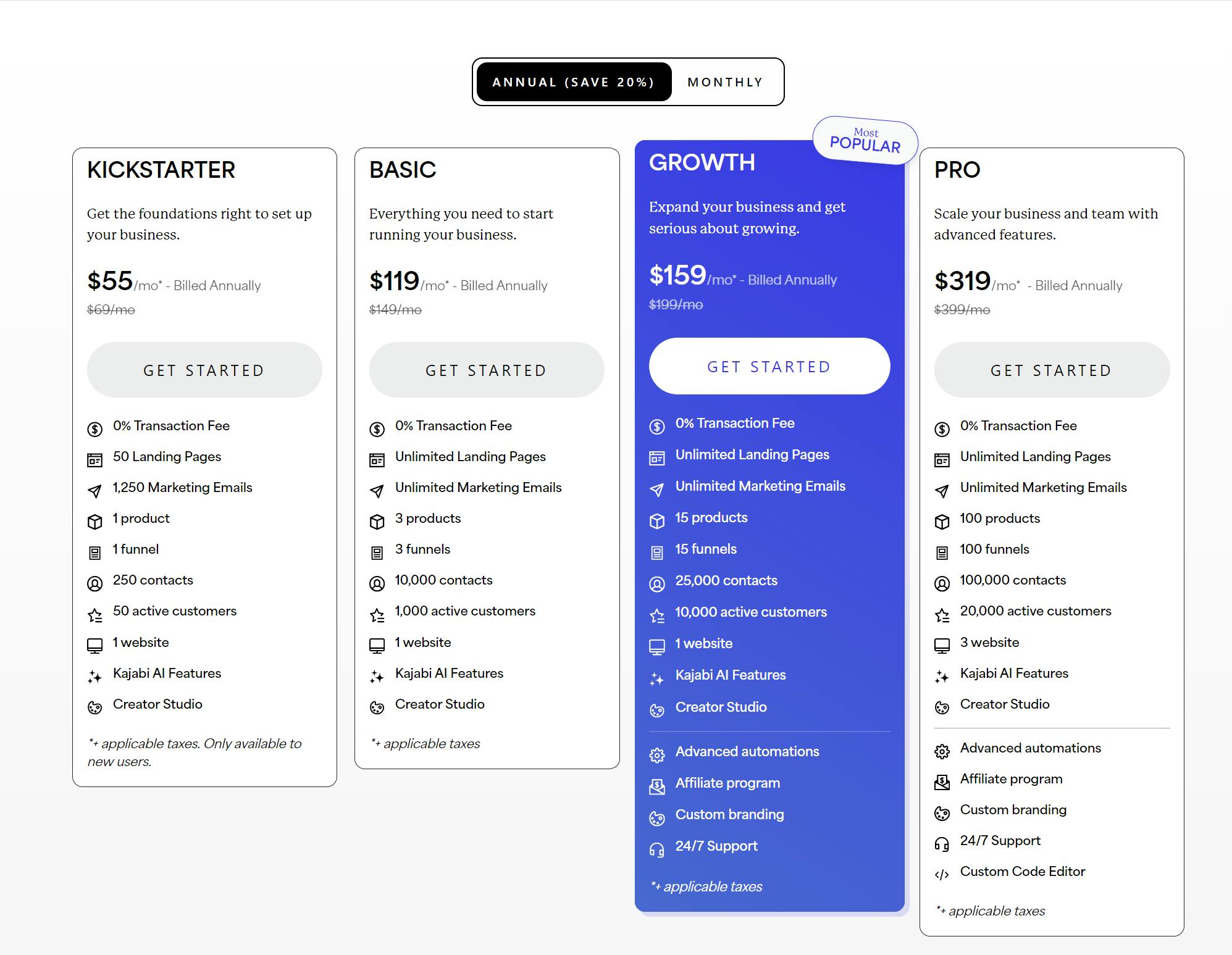
Task: Click sparkle Kajabi AI Features icon in Basic
Action: (x=377, y=677)
